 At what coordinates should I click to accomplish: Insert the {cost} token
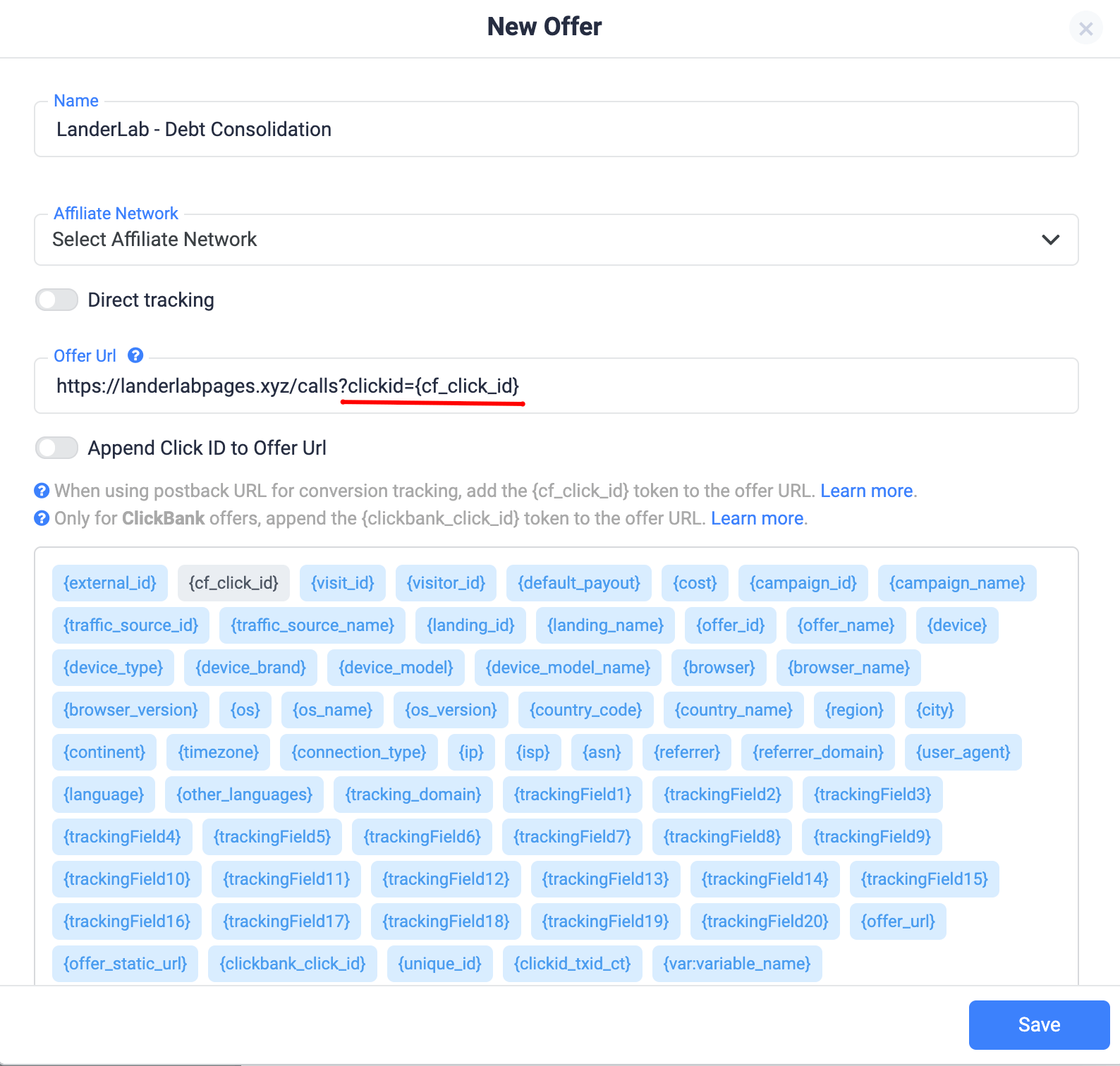[695, 583]
